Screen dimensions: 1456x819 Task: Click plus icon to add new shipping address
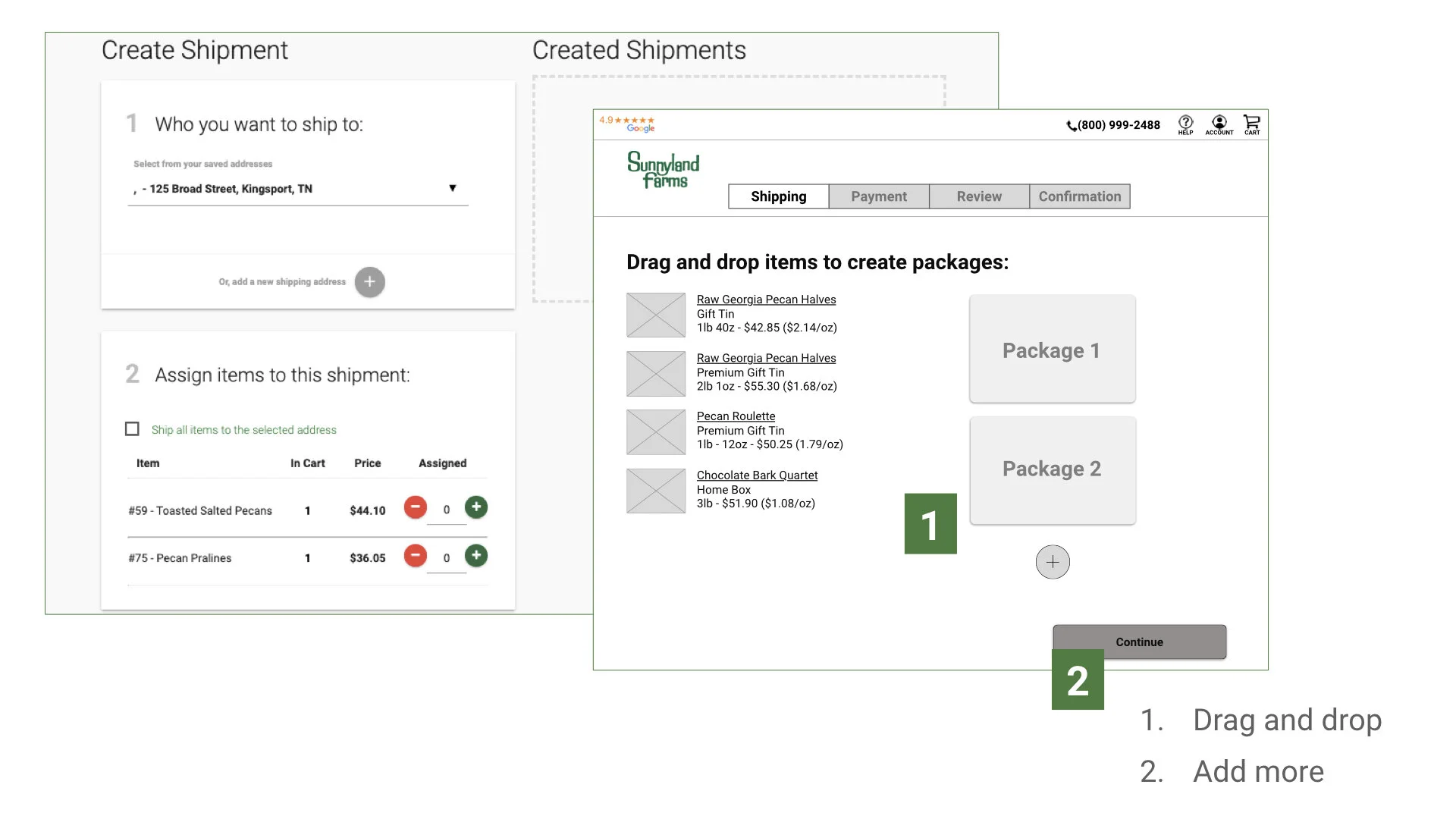(x=369, y=282)
